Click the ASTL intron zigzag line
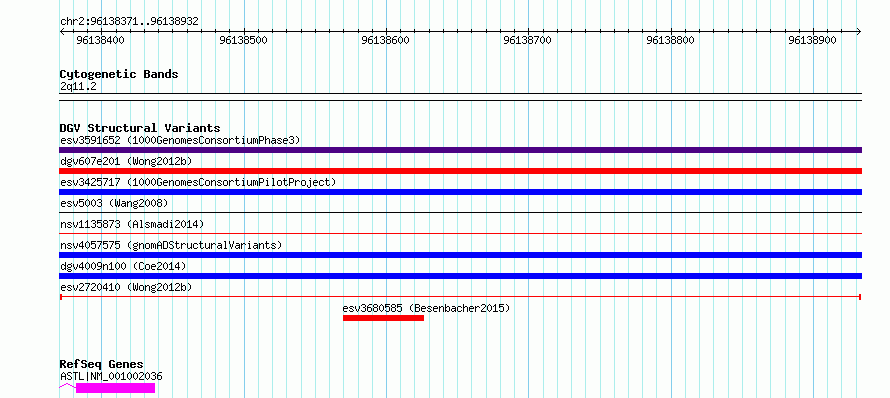 [68, 386]
